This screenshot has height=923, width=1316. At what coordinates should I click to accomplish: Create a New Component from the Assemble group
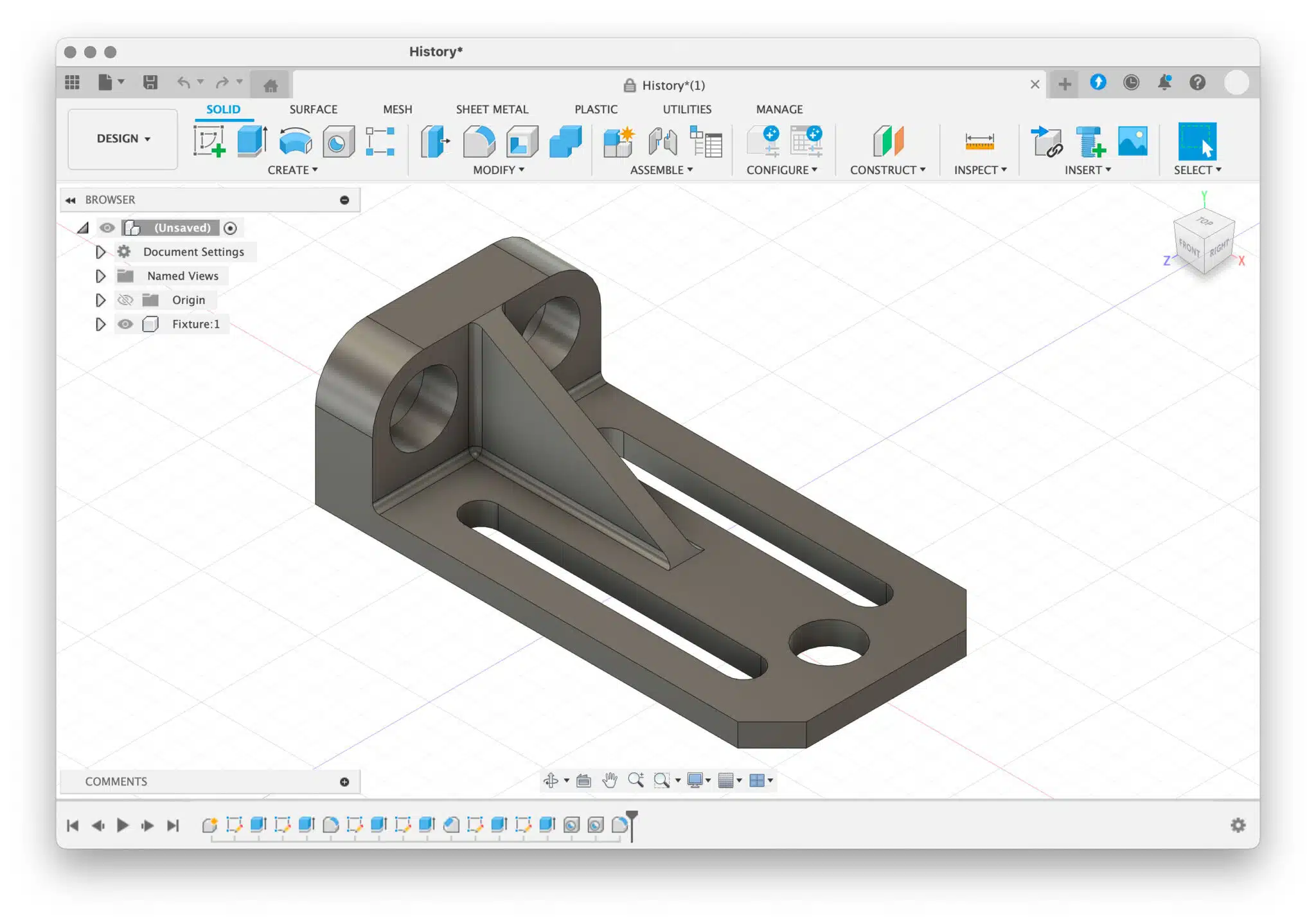[x=618, y=141]
